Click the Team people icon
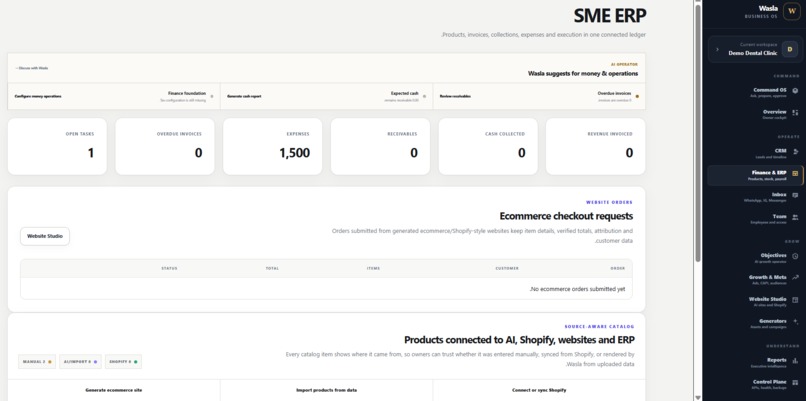The width and height of the screenshot is (806, 401). [795, 217]
